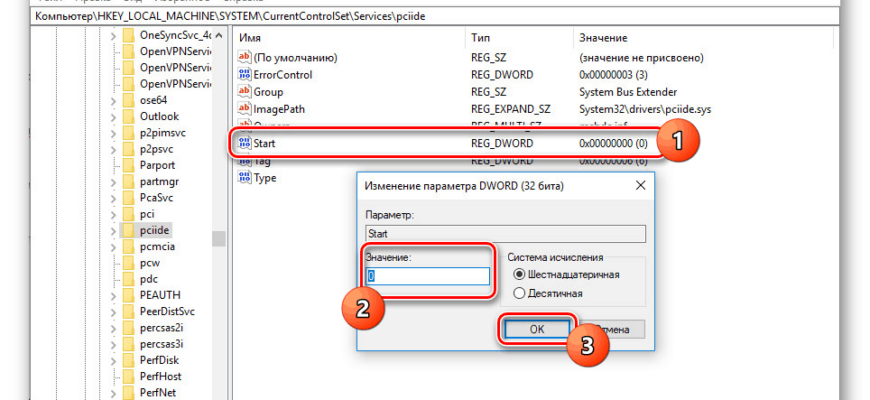870x400 pixels.
Task: Expand the pcmcia tree node chevron
Action: 113,246
